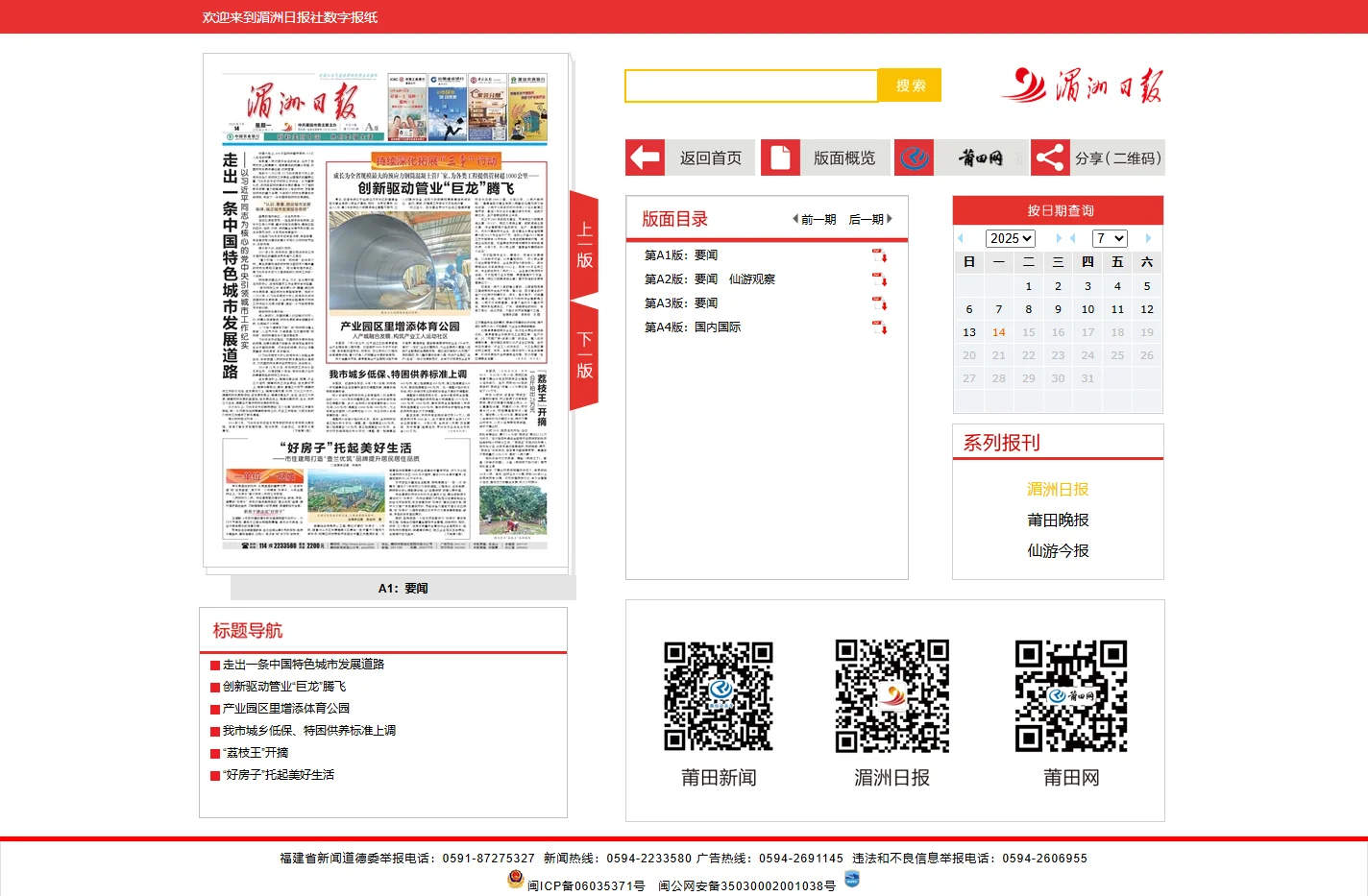The width and height of the screenshot is (1368, 896).
Task: Click the newspaper front page thumbnail
Action: 386,310
